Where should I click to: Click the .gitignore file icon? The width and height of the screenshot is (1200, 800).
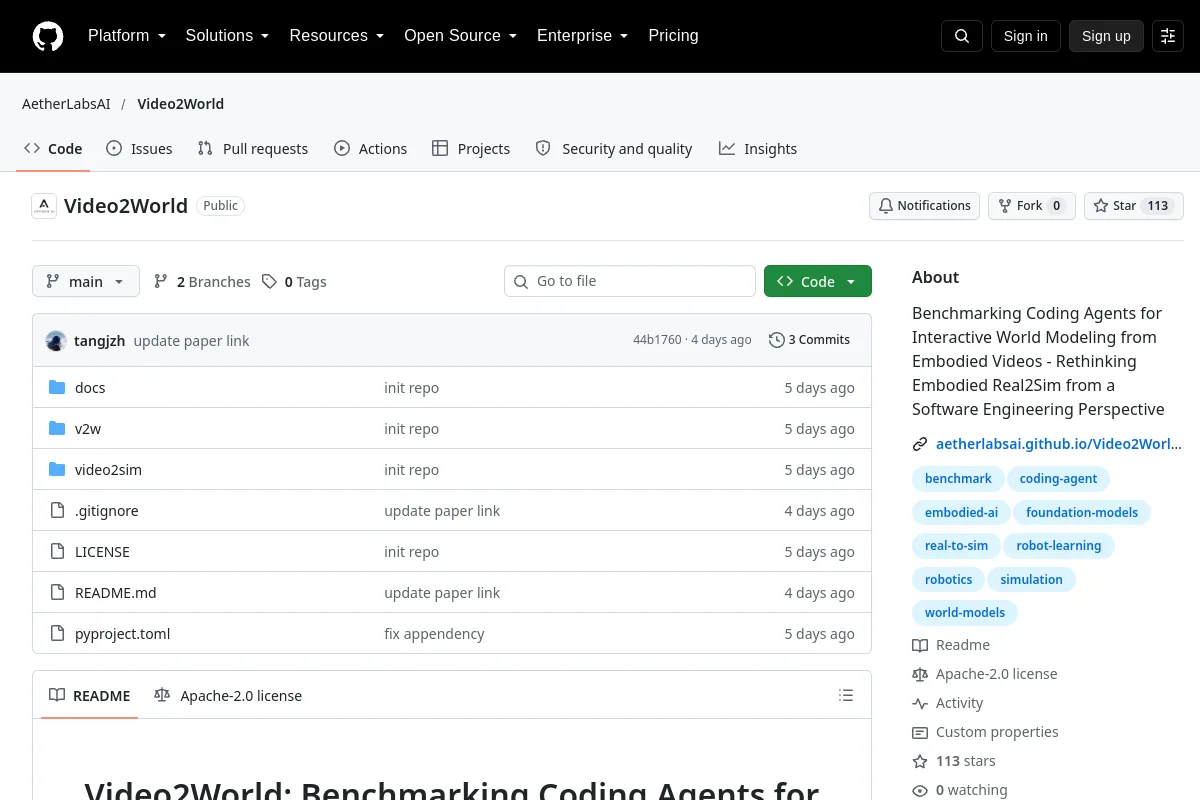tap(57, 510)
